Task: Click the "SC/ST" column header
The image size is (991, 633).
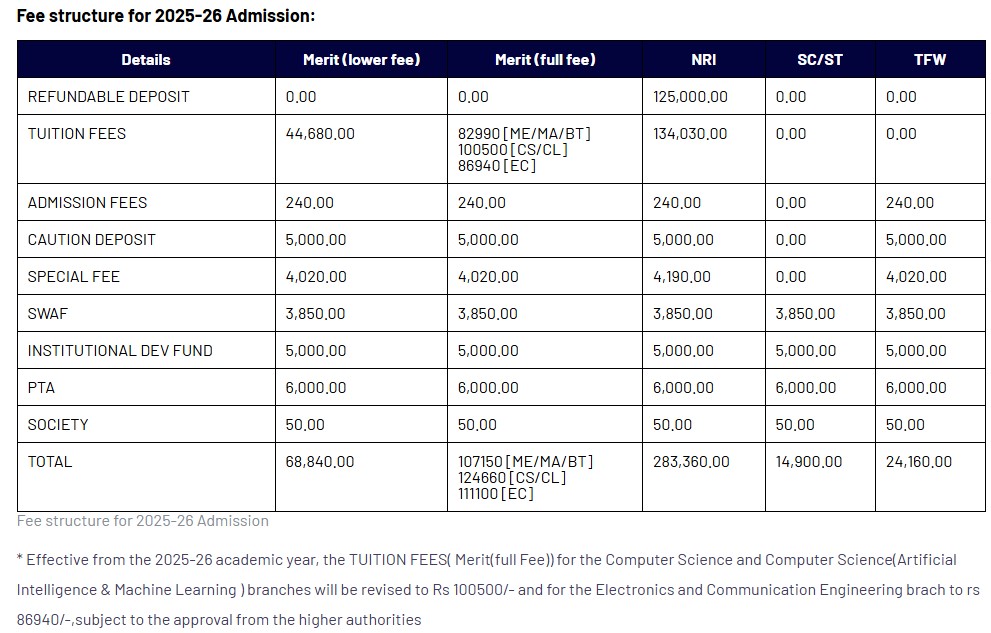Action: [x=820, y=60]
